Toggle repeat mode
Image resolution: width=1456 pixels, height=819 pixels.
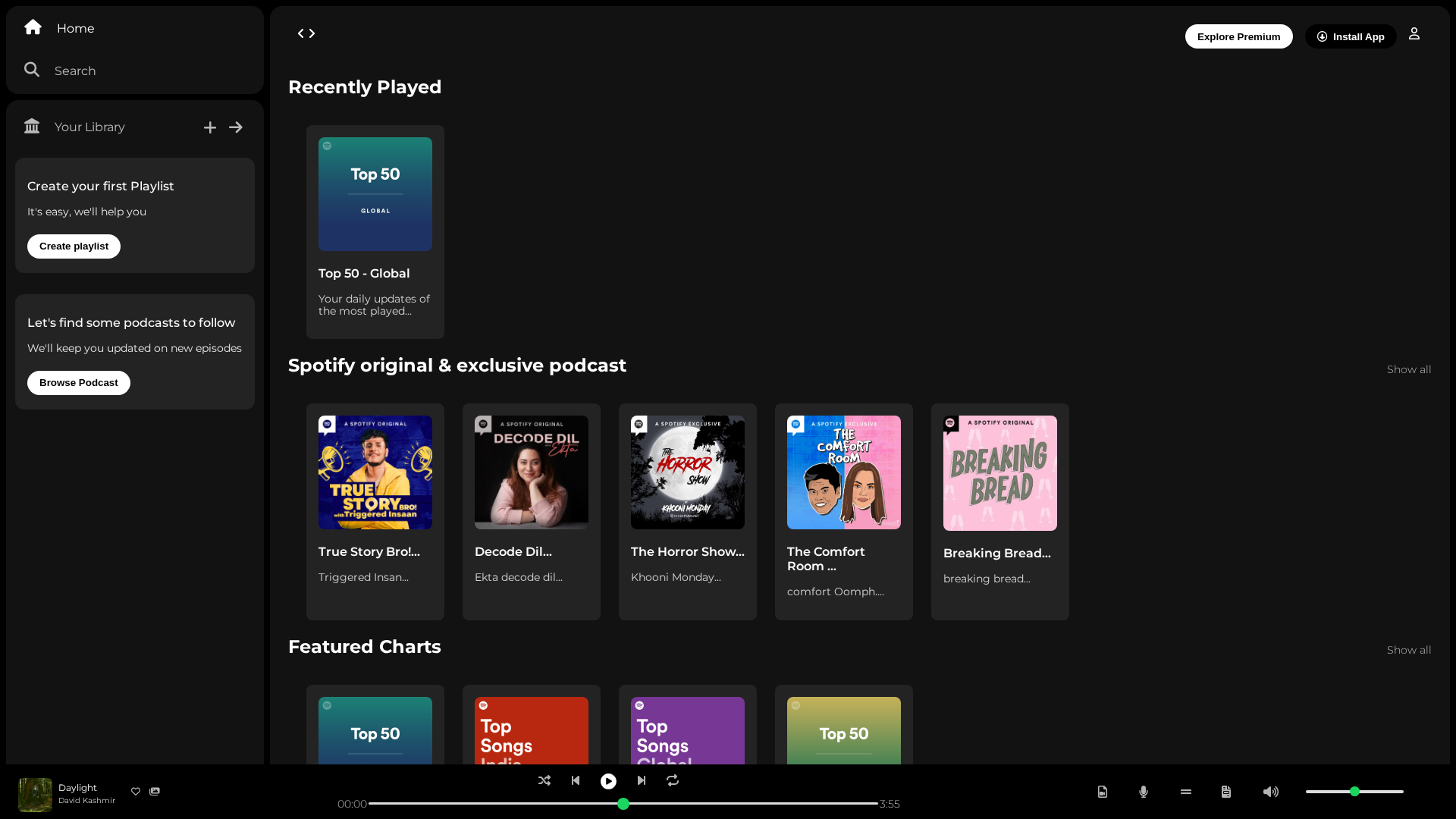(x=673, y=780)
